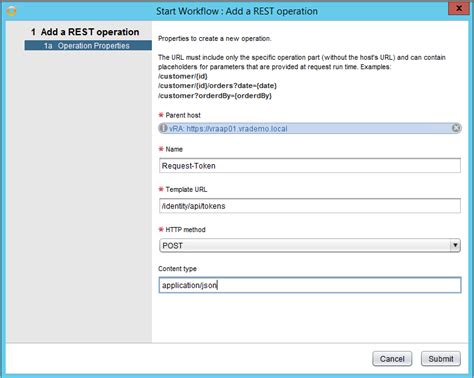This screenshot has width=474, height=378.
Task: Select the Add a REST operation step
Action: click(x=85, y=32)
